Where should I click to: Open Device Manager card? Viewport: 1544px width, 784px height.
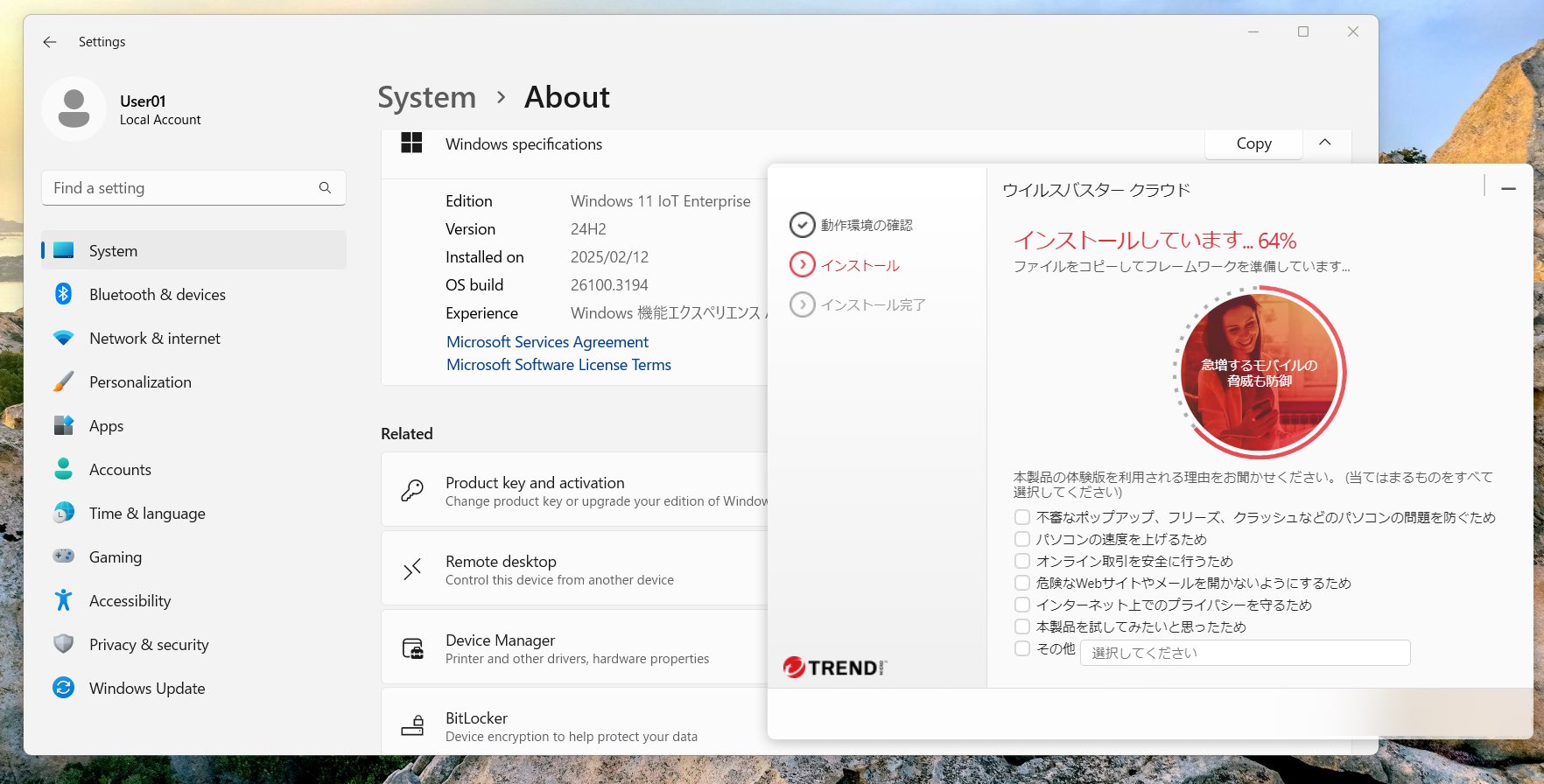(x=574, y=647)
